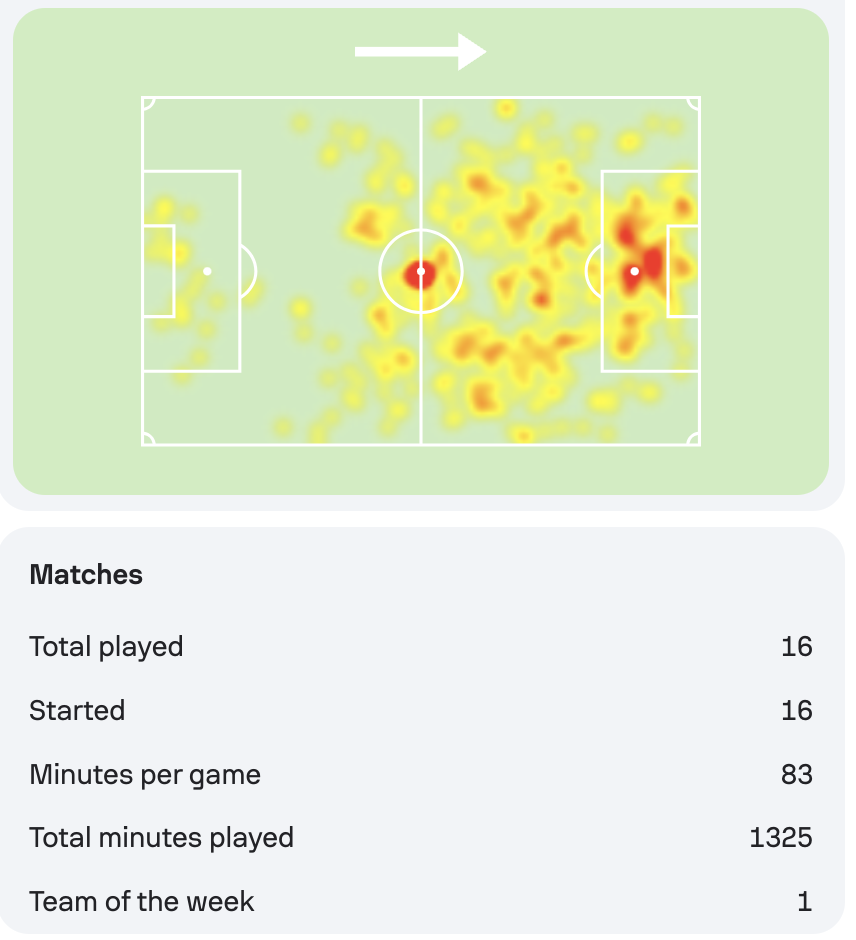Image resolution: width=856 pixels, height=940 pixels.
Task: Click the left penalty spot
Action: pos(207,272)
